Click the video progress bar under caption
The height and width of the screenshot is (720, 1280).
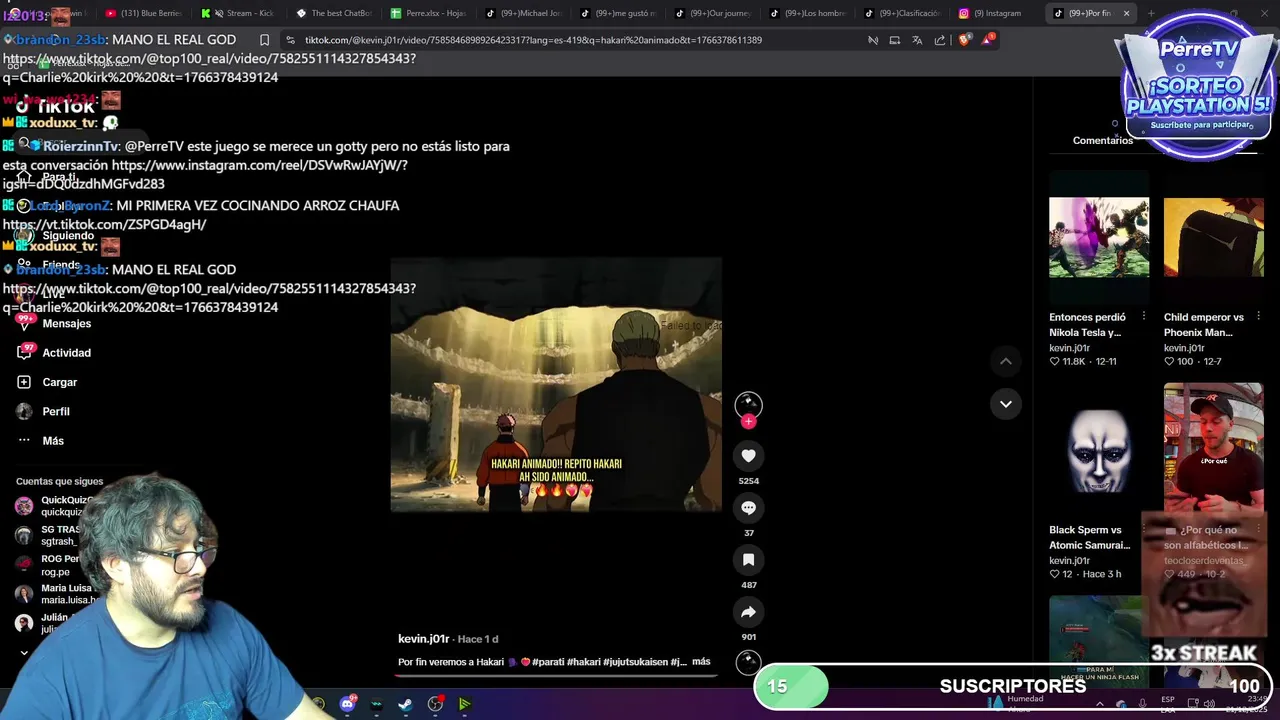pos(555,675)
